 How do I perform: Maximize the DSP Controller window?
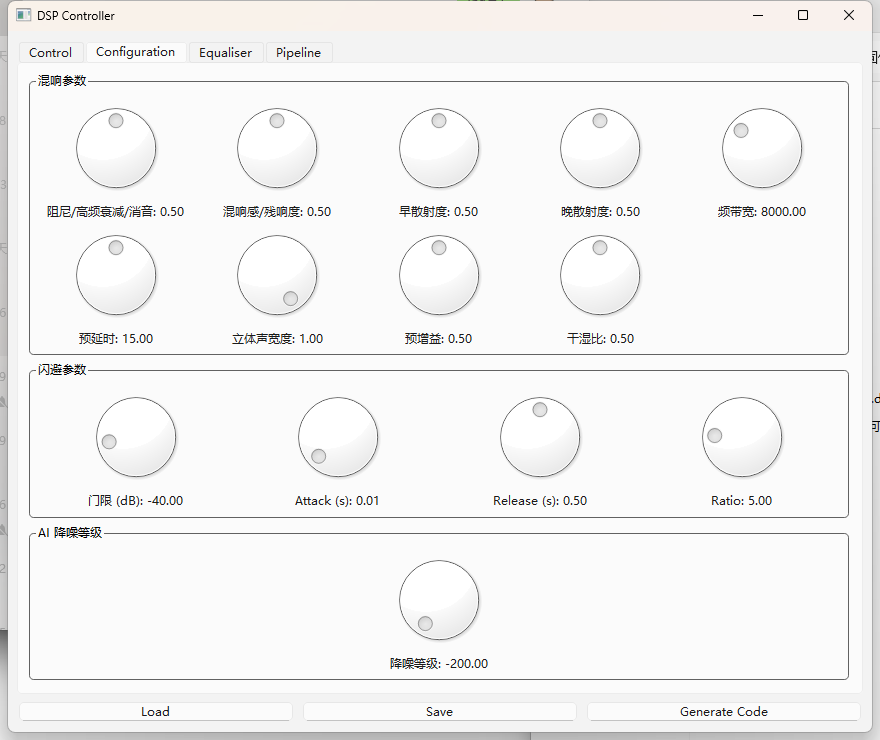point(803,15)
